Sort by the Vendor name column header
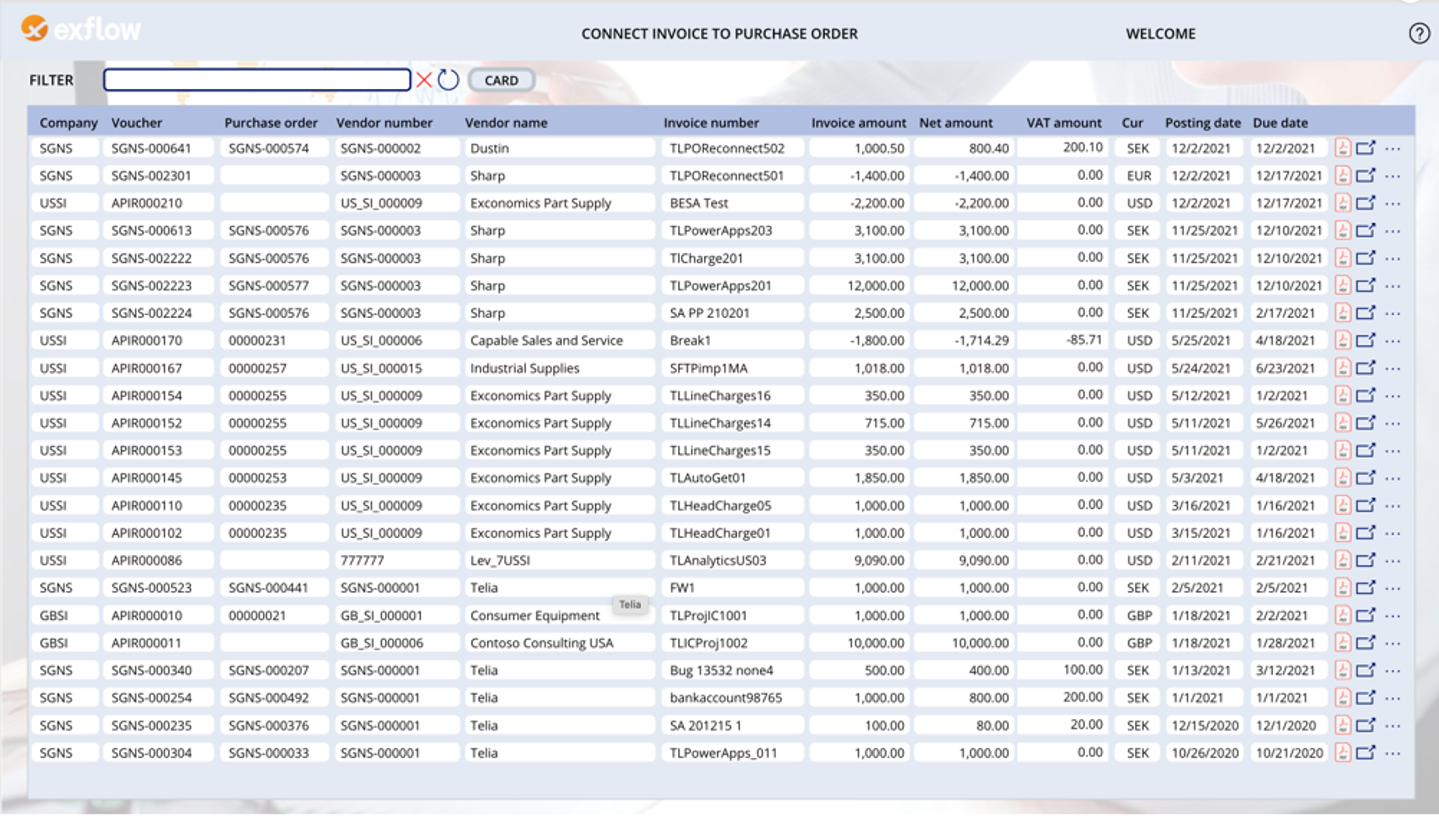The image size is (1439, 816). [x=506, y=123]
